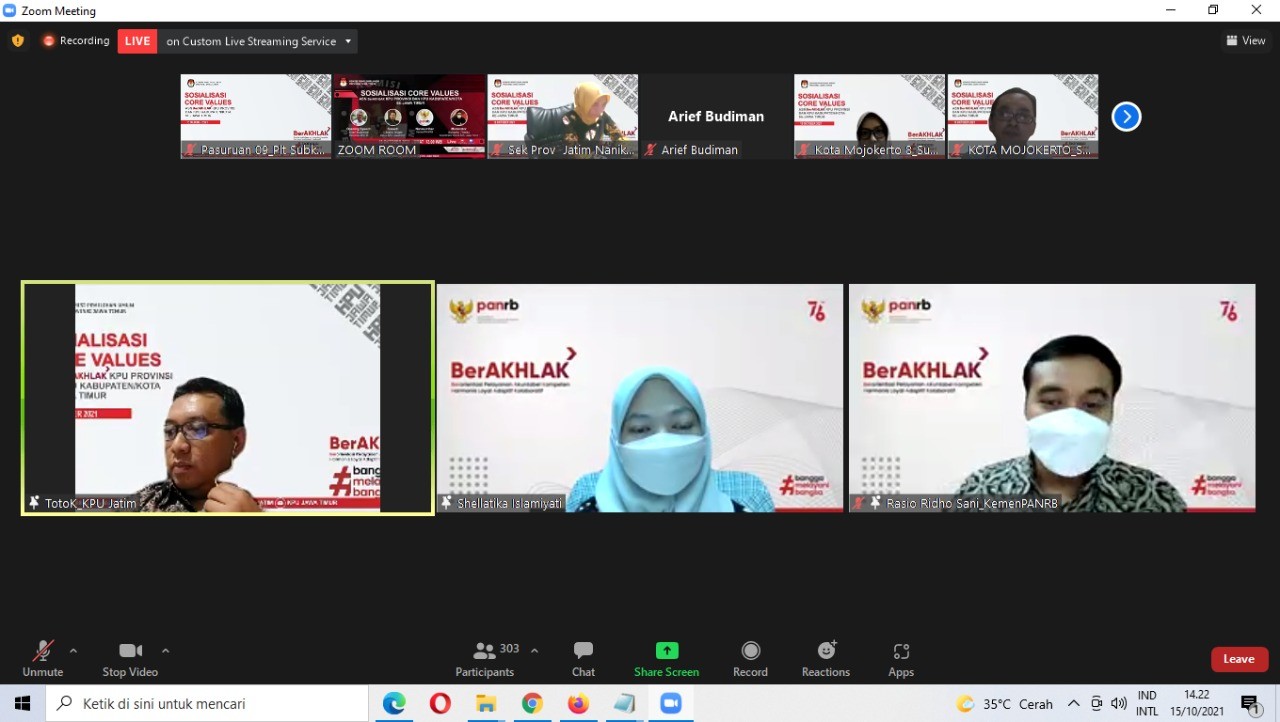Toggle the Record button
Viewport: 1280px width, 722px height.
point(750,652)
